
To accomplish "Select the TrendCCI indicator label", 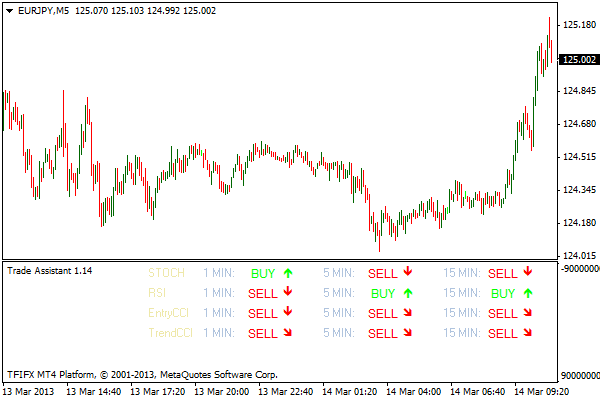I will [169, 333].
